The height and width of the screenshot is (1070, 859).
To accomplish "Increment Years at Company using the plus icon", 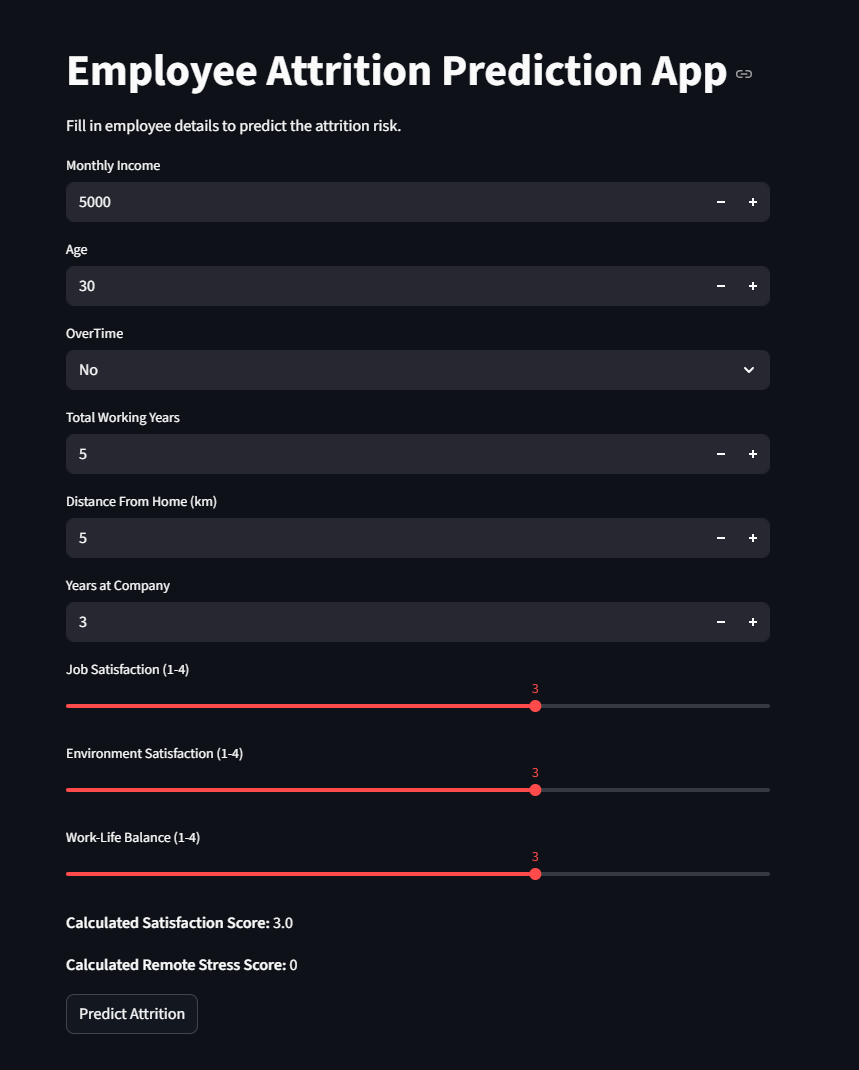I will click(x=753, y=622).
